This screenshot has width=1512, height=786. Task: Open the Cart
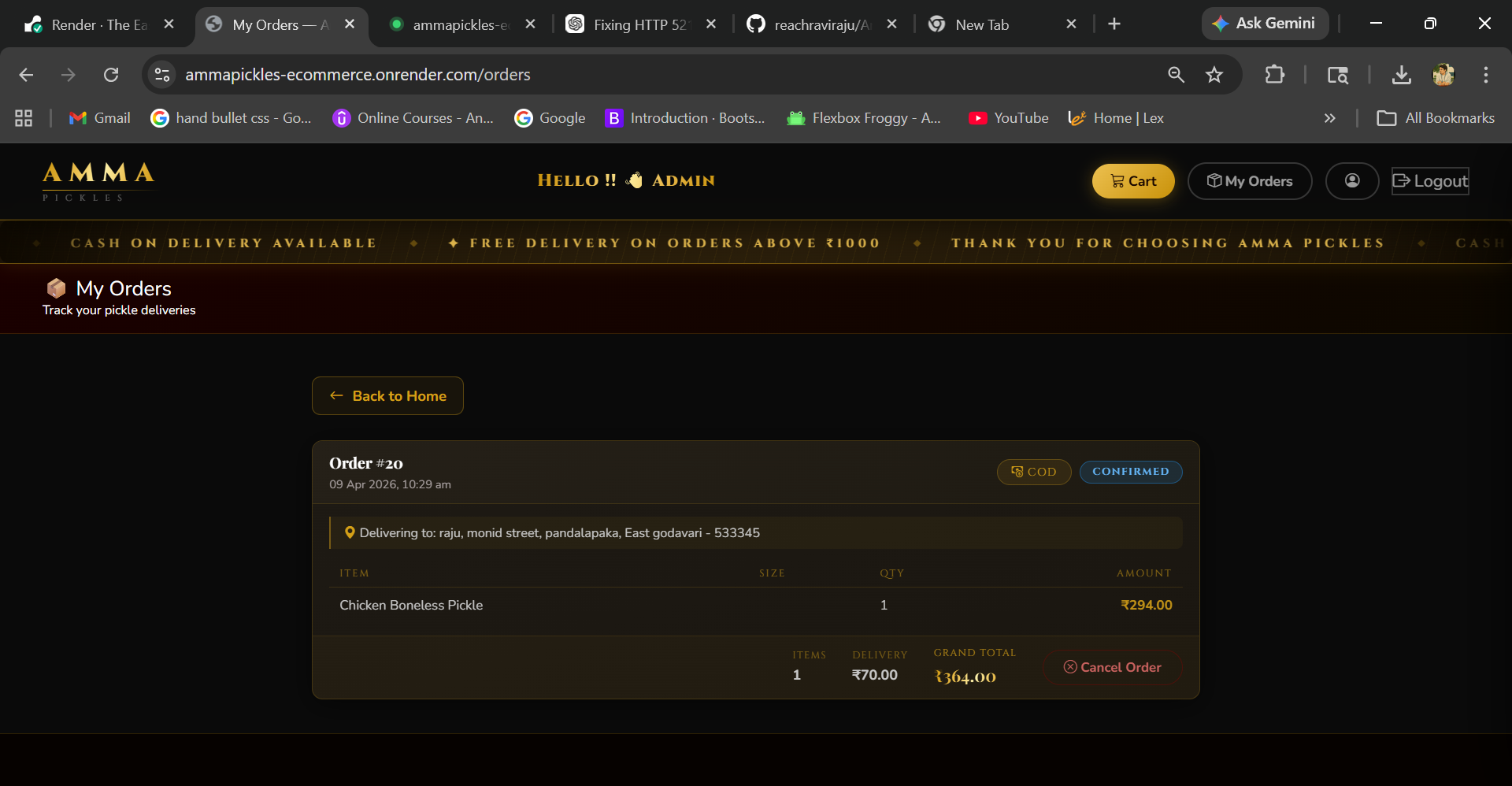(x=1132, y=181)
